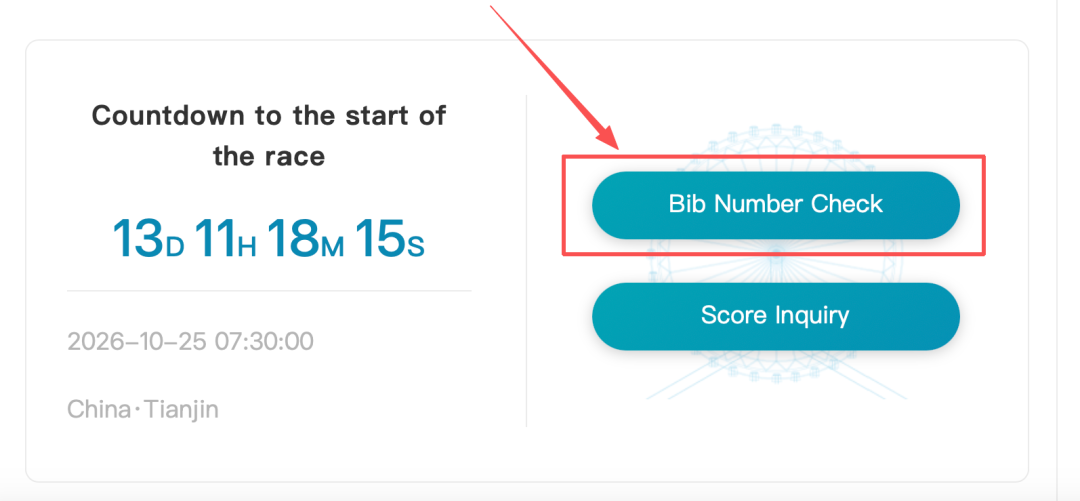
Task: Click the S unit label after 15
Action: pyautogui.click(x=415, y=246)
